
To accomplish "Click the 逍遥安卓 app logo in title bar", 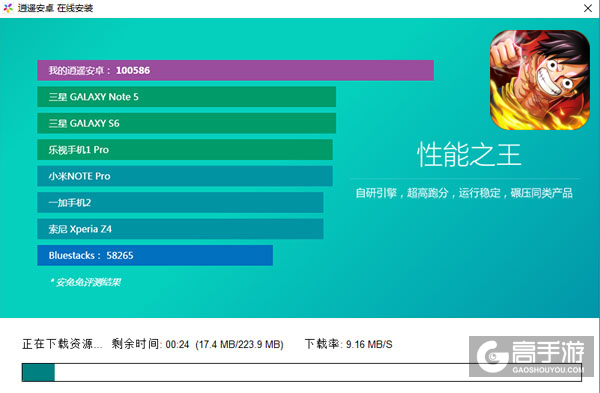I will pos(8,8).
